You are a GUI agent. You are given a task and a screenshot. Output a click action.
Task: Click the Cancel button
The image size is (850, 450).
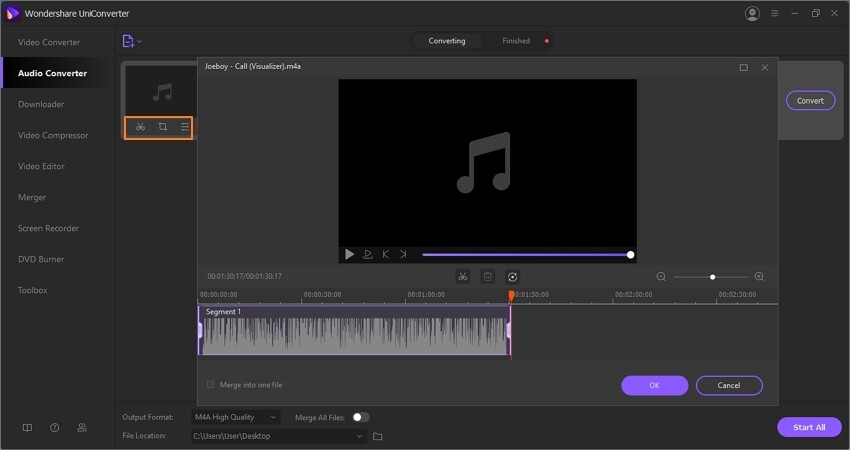click(x=729, y=385)
